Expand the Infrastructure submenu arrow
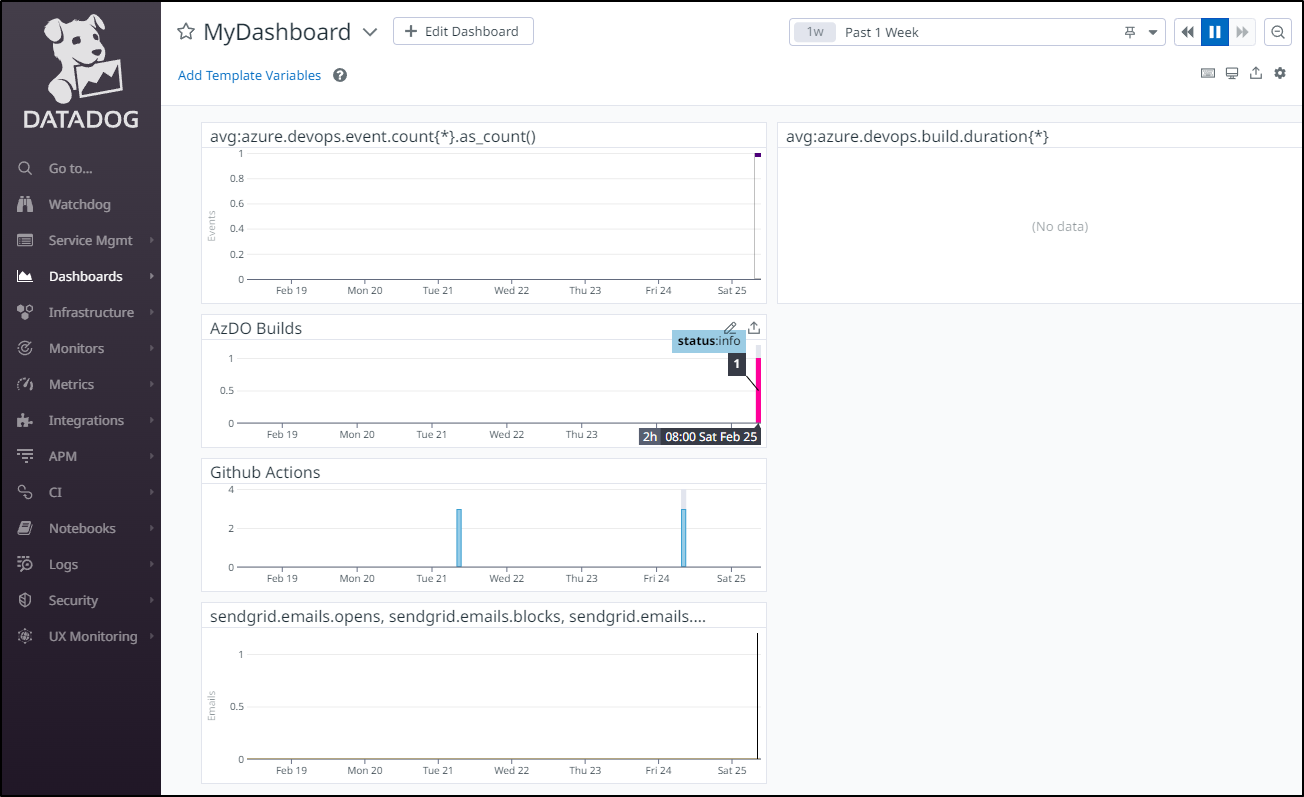1304x797 pixels. (152, 312)
